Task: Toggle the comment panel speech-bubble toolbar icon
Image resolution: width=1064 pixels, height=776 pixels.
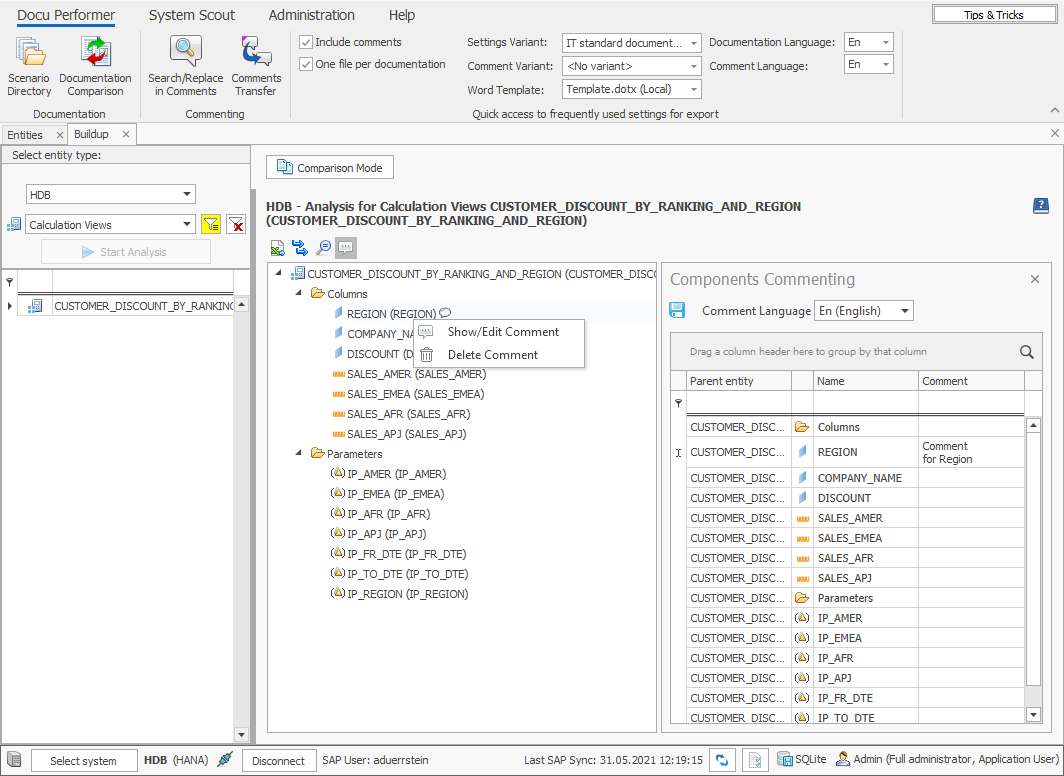Action: pos(346,248)
